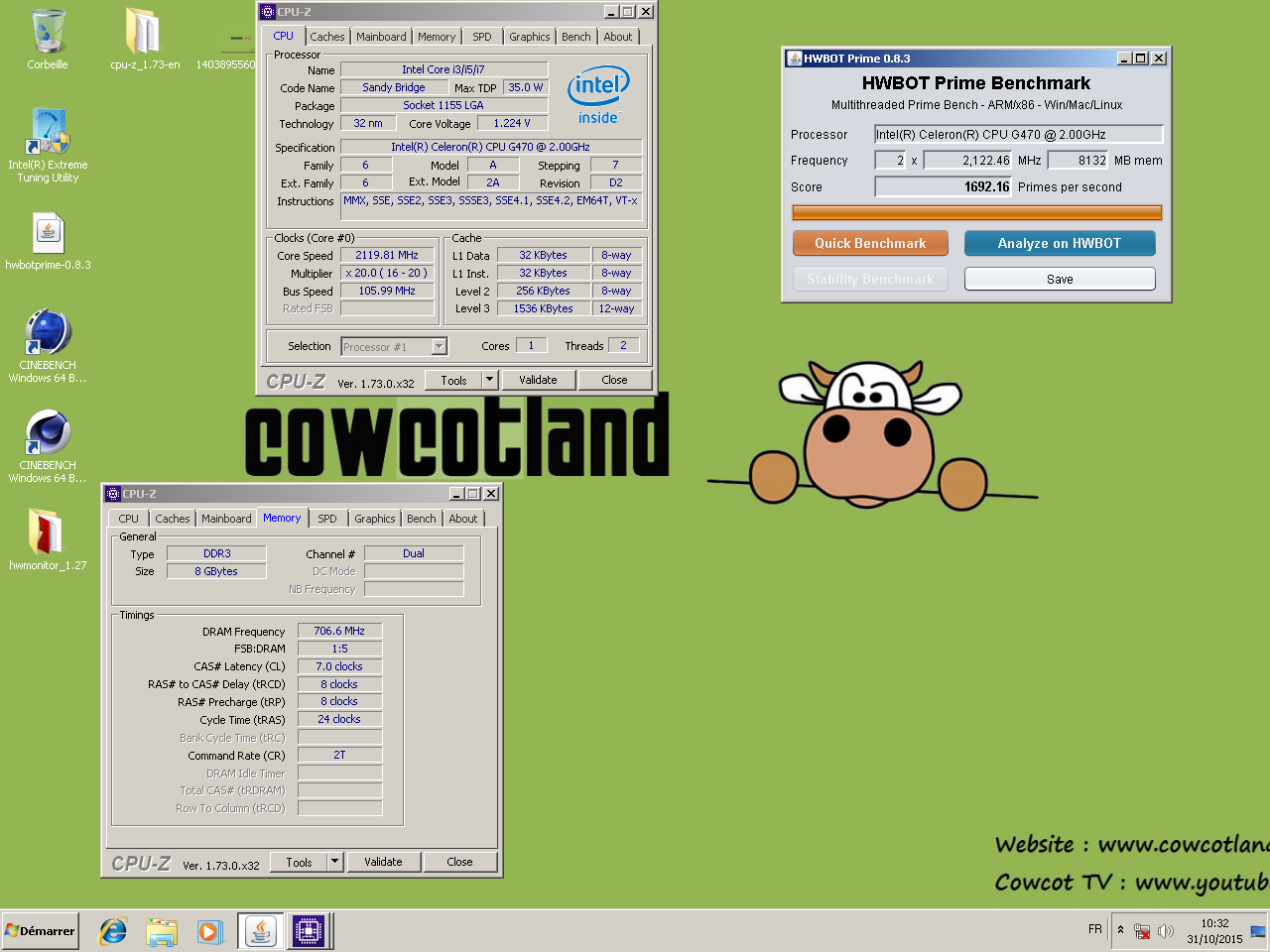Click the lower CPU-Z window title icon

(113, 494)
